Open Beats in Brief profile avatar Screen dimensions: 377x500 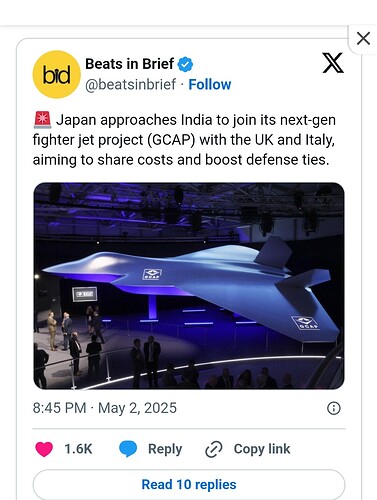click(x=56, y=74)
